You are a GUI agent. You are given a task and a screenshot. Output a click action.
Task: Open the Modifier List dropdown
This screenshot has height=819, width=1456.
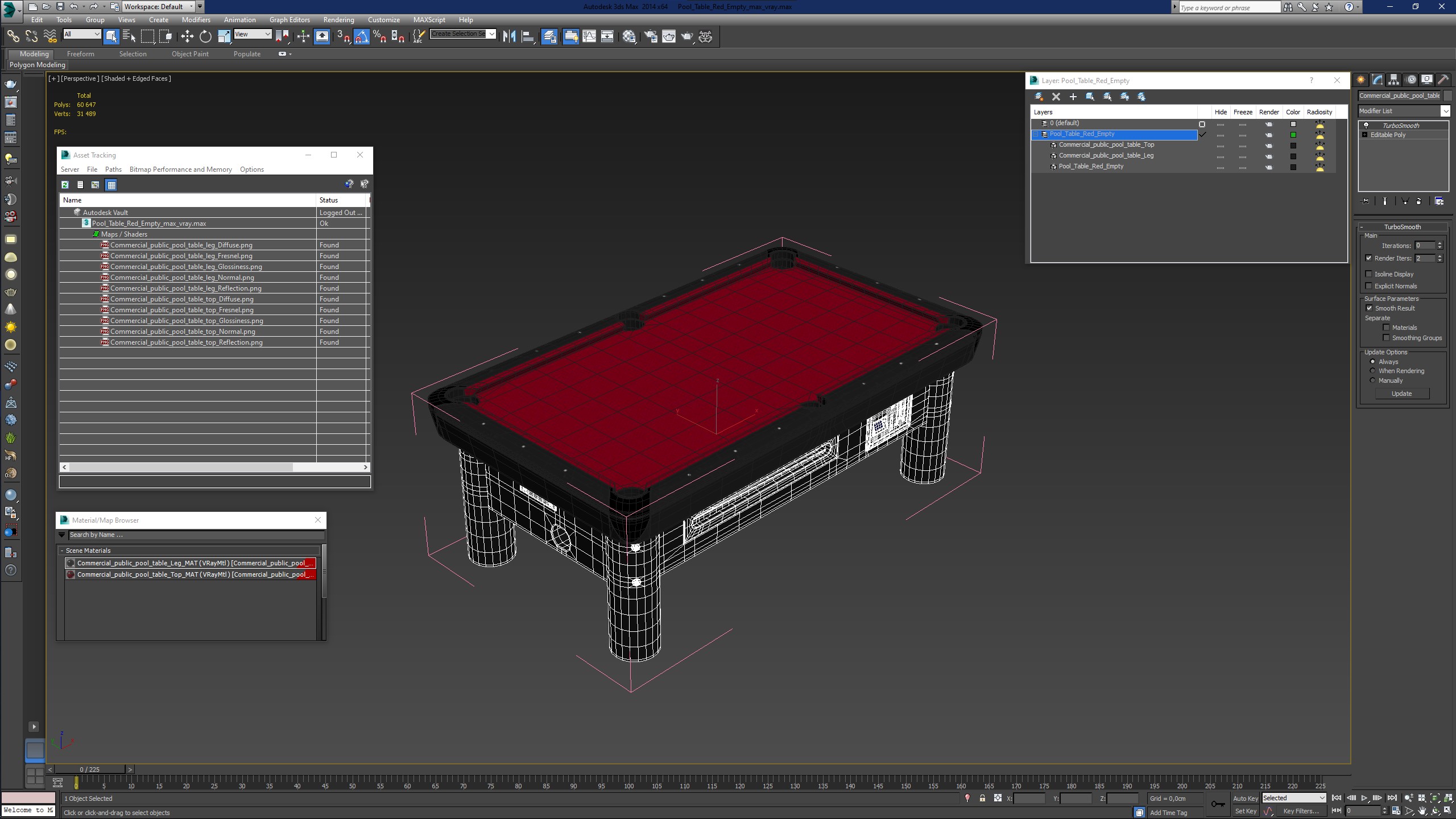pos(1403,111)
